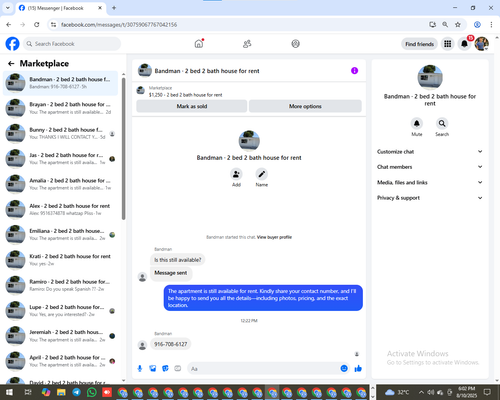Open Chrome three-dot menu
Image resolution: width=500 pixels, height=400 pixels.
click(x=491, y=24)
